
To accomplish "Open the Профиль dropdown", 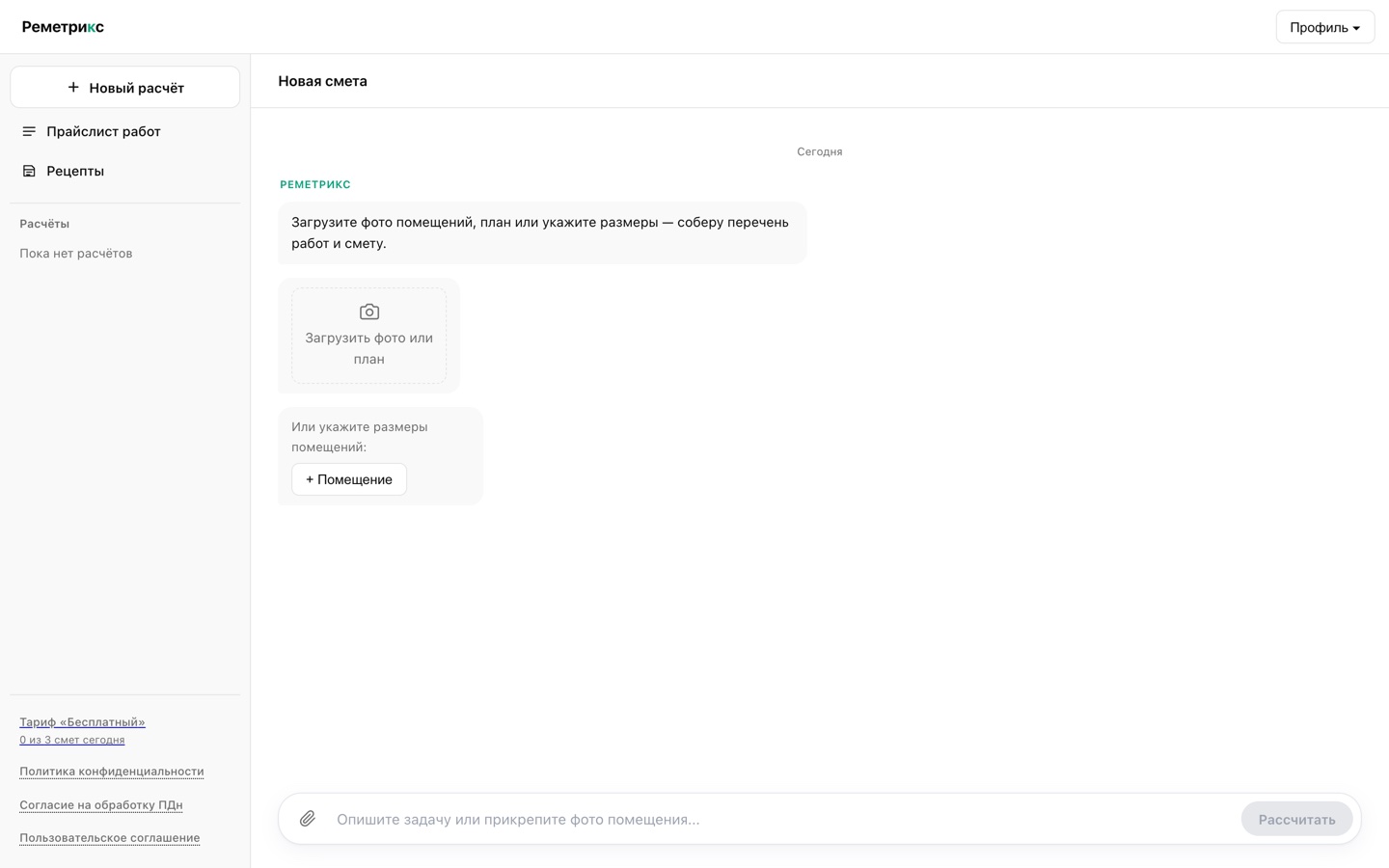I will (1324, 27).
